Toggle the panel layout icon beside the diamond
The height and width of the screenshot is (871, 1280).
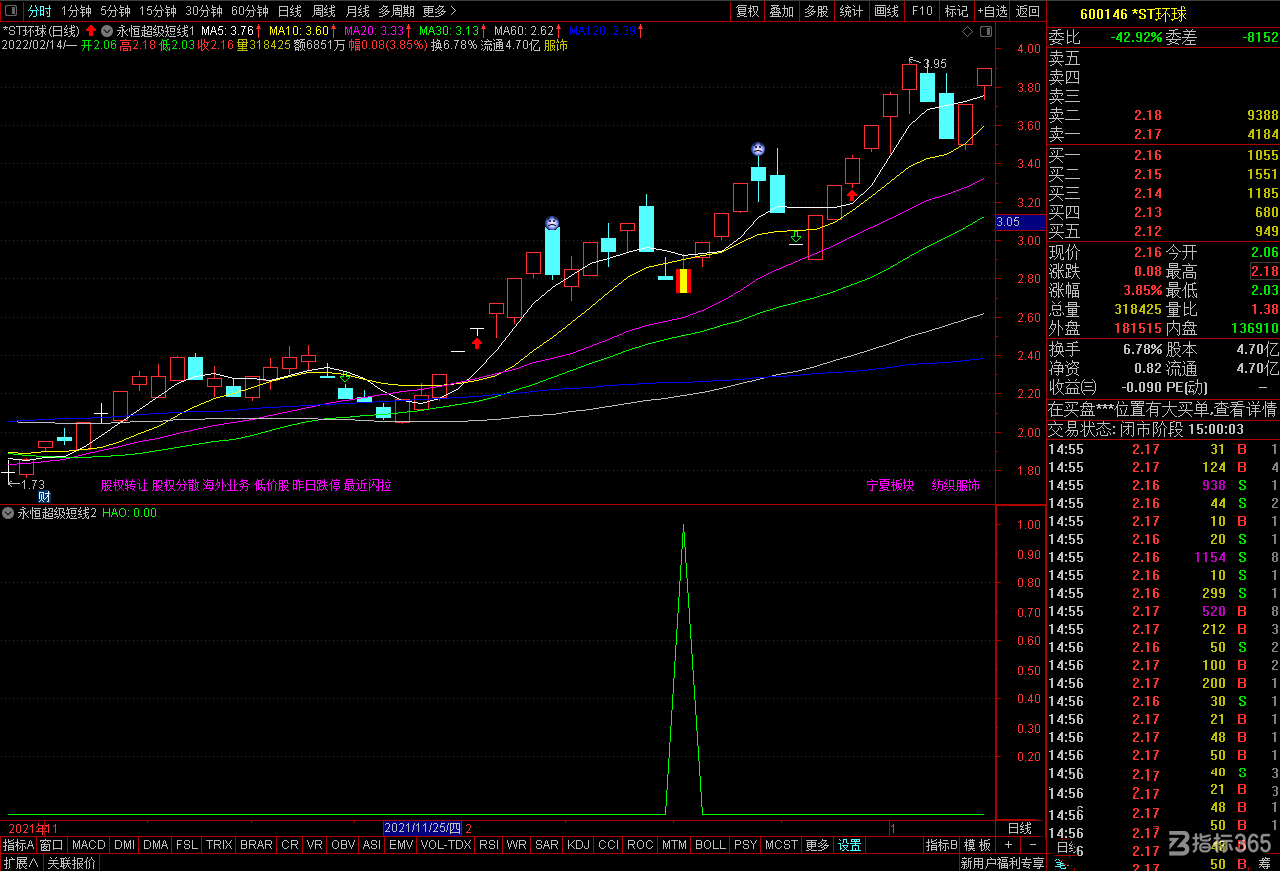pyautogui.click(x=986, y=32)
